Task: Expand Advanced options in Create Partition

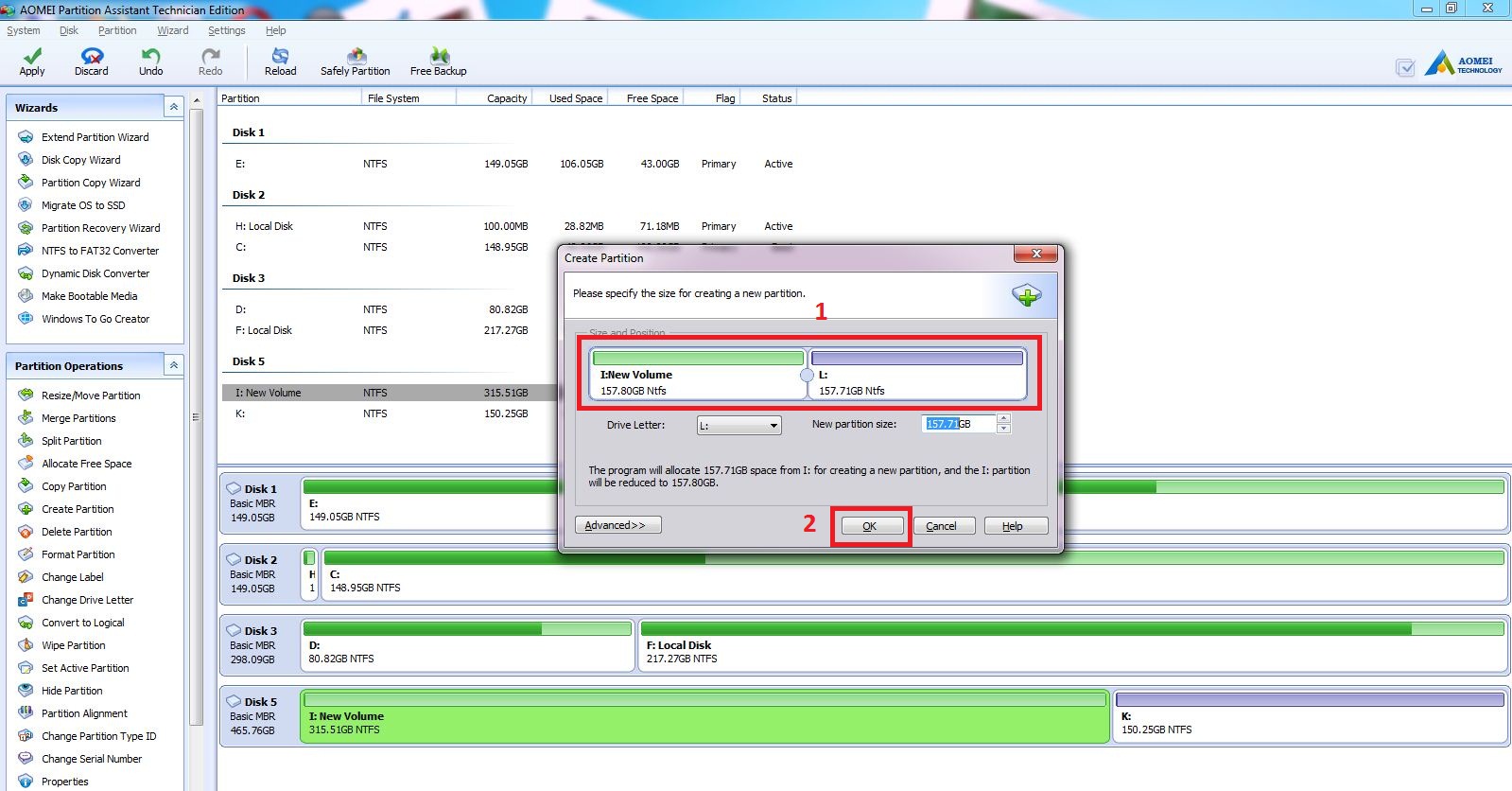Action: click(617, 525)
